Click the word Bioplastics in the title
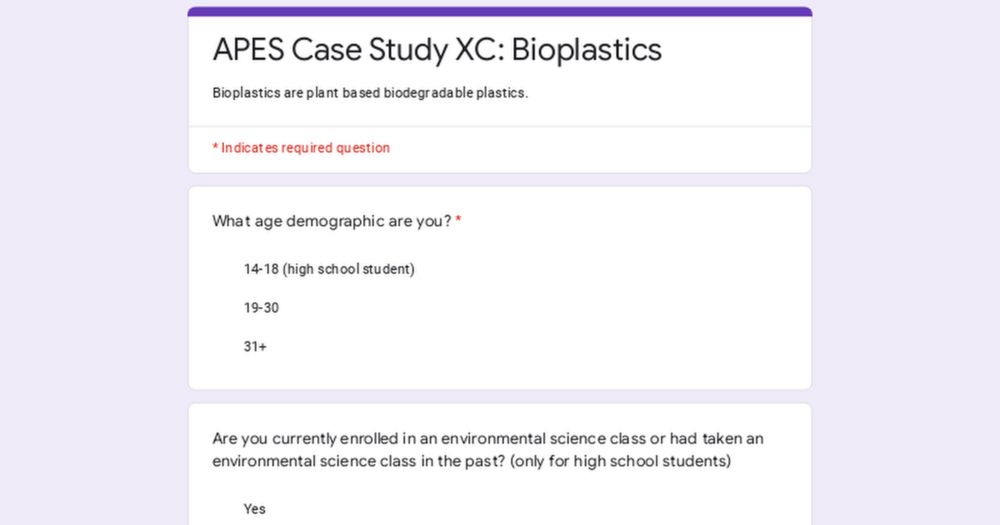The image size is (1000, 525). pyautogui.click(x=587, y=50)
